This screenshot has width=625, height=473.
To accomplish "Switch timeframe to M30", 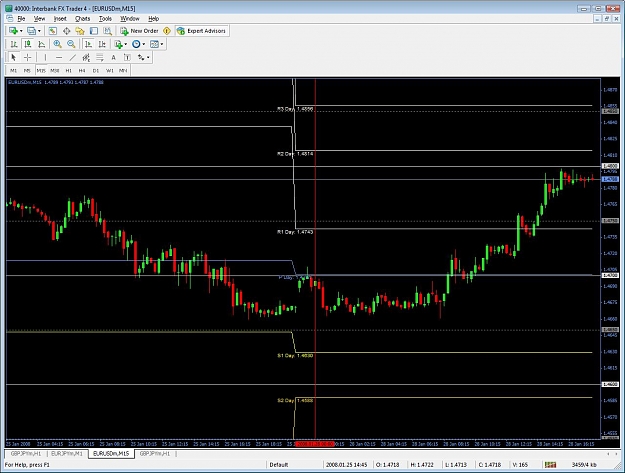I will click(55, 71).
